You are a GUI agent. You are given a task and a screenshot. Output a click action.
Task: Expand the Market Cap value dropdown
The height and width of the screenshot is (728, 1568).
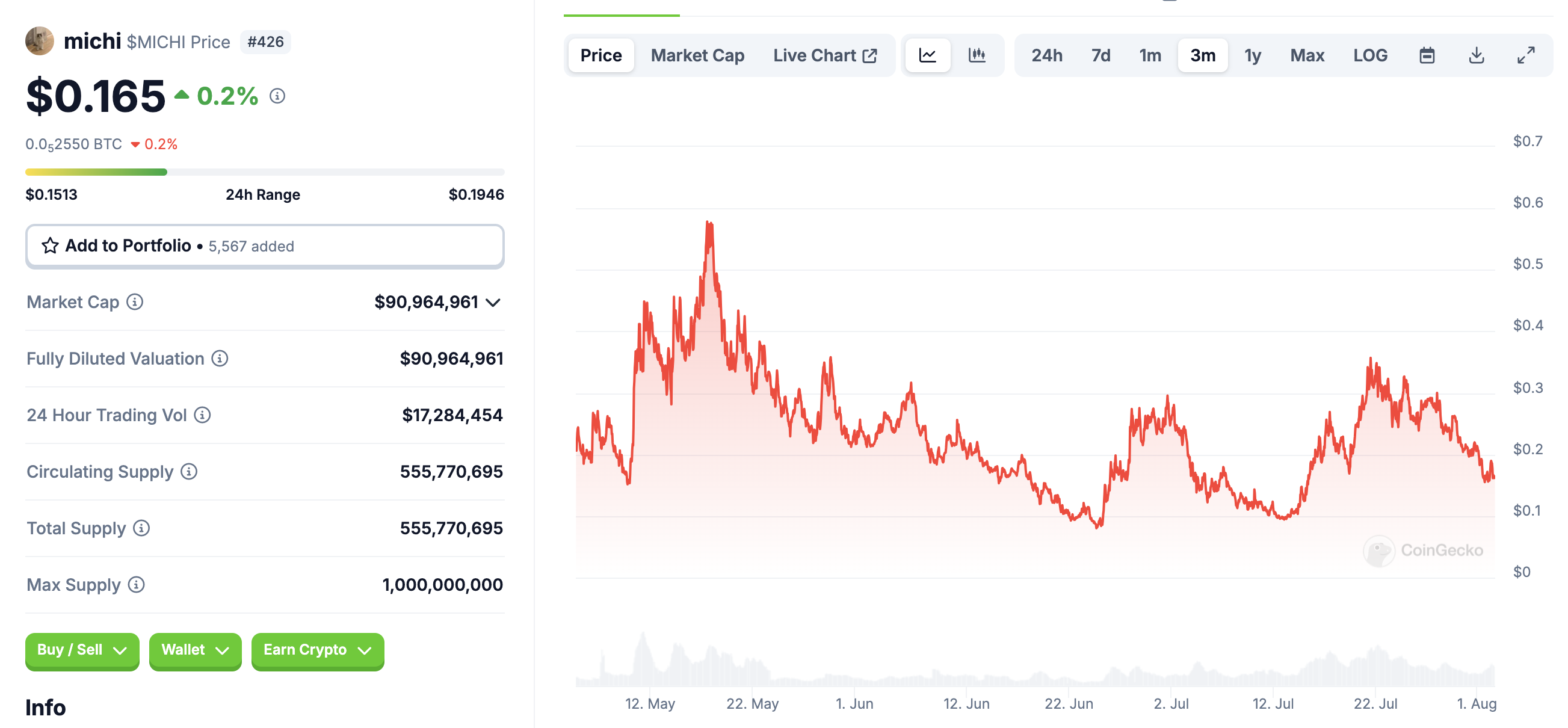493,302
